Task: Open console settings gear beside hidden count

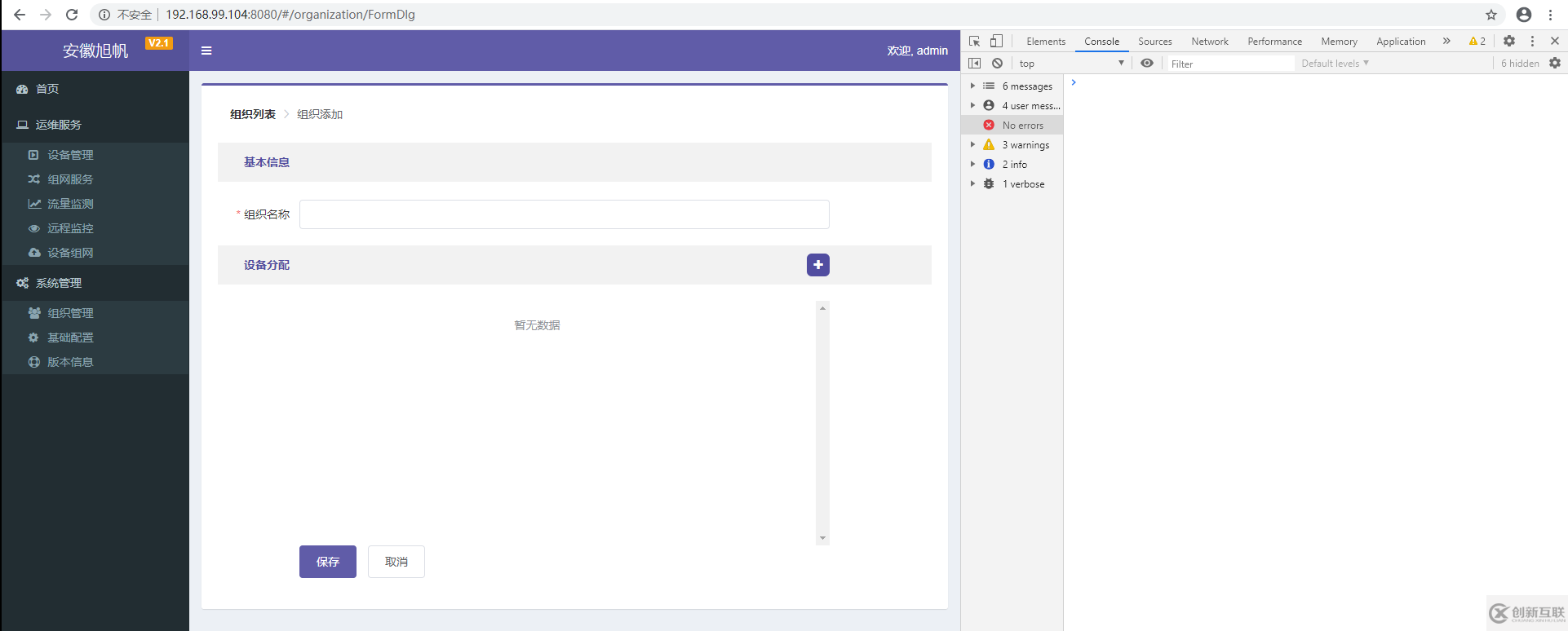Action: [x=1555, y=63]
